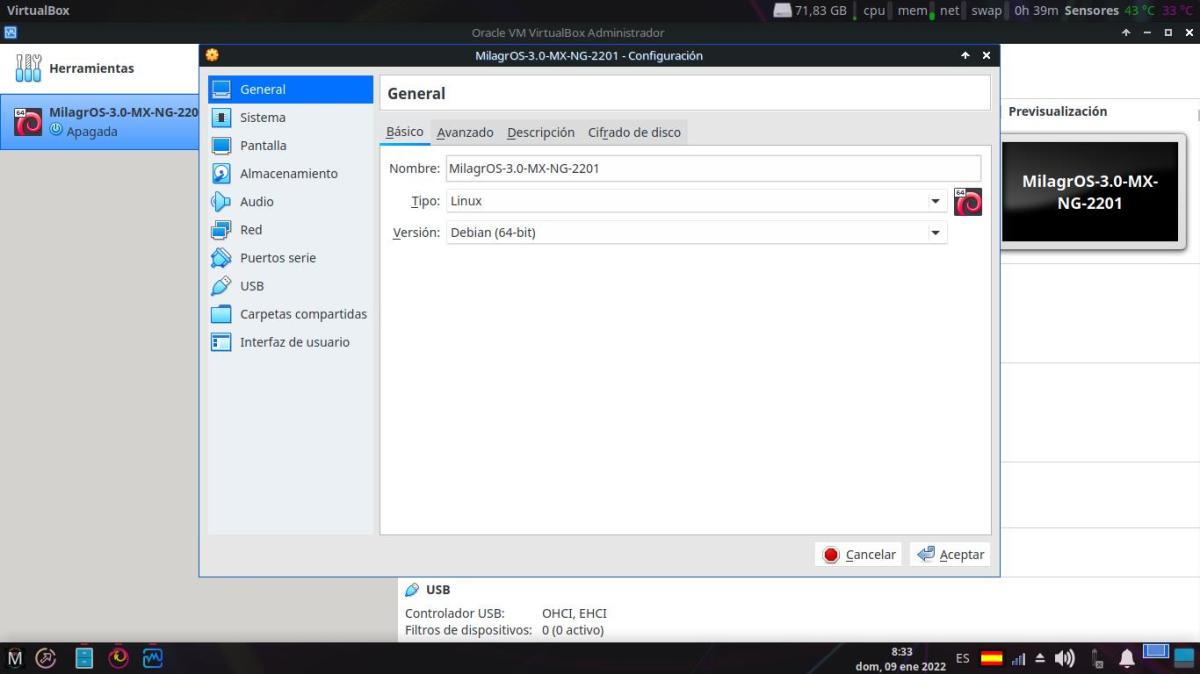Expand the Tipo dropdown
The height and width of the screenshot is (674, 1200).
[695, 201]
